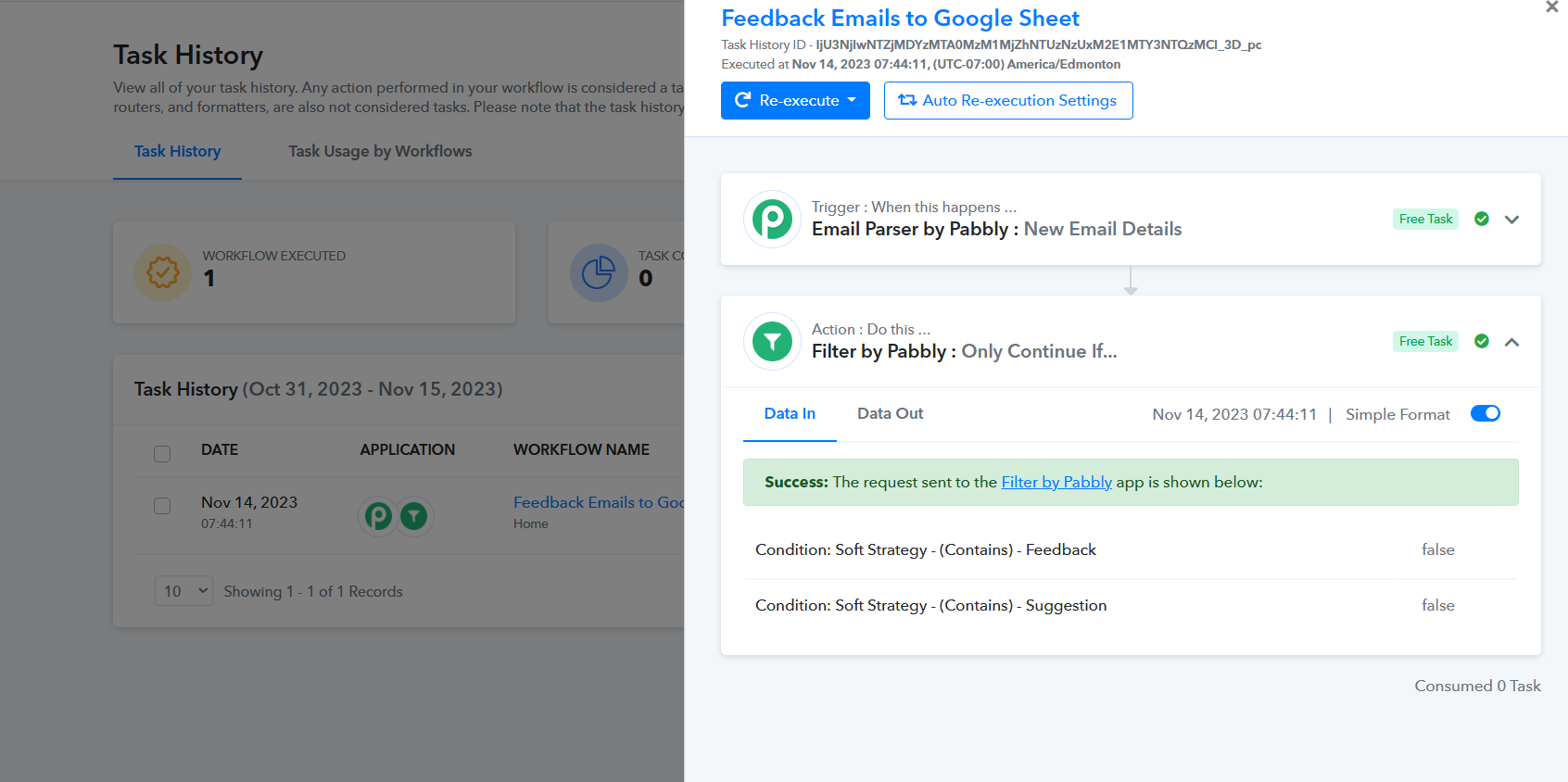The height and width of the screenshot is (782, 1568).
Task: Open the Feedback Emails workflow link in table
Action: 599,502
